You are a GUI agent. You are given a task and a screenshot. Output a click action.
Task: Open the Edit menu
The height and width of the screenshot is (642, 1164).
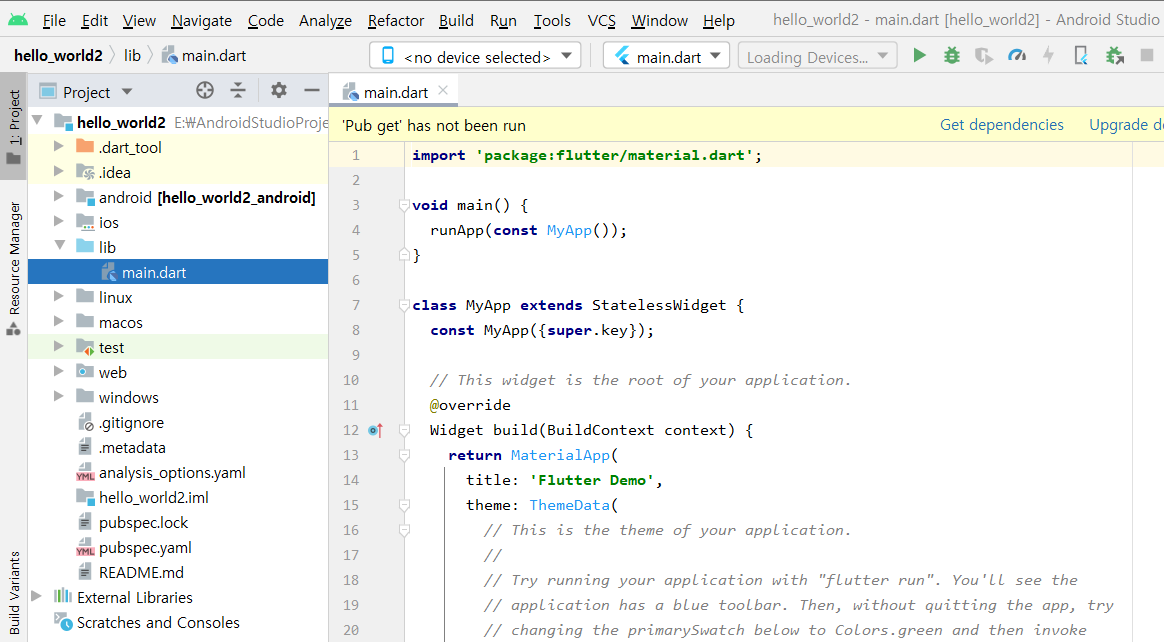coord(94,21)
